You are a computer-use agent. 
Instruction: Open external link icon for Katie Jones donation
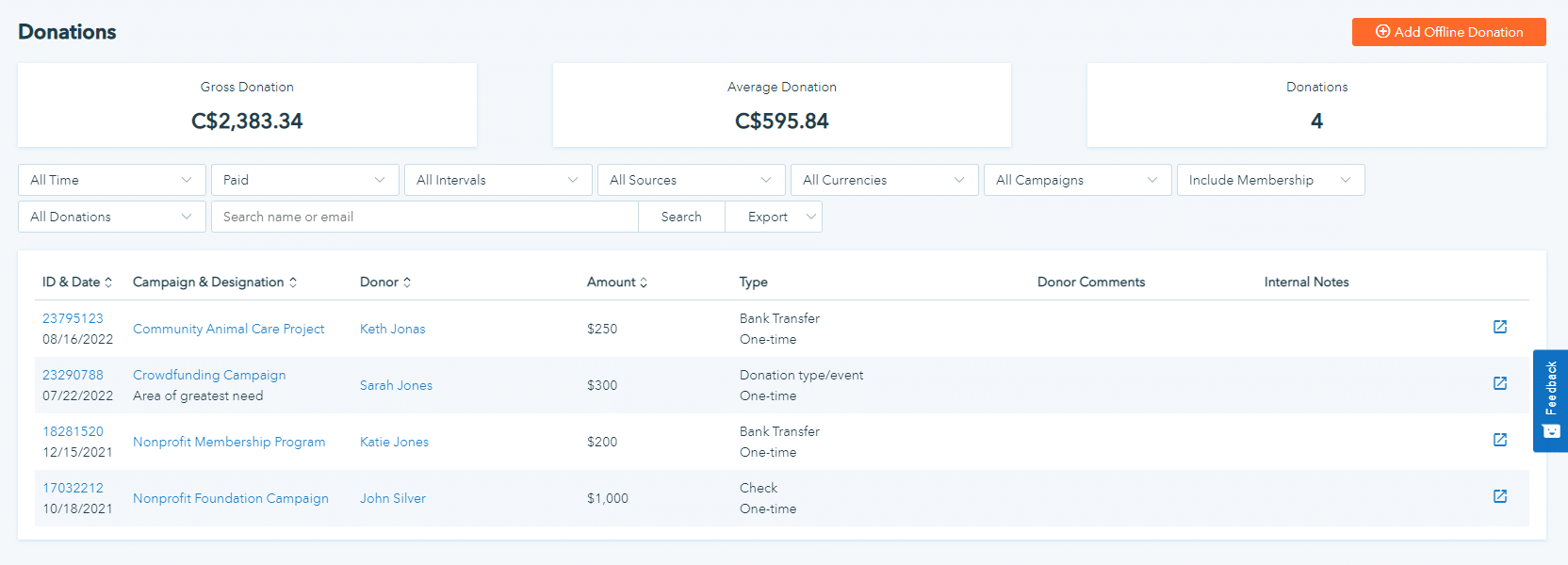1500,440
